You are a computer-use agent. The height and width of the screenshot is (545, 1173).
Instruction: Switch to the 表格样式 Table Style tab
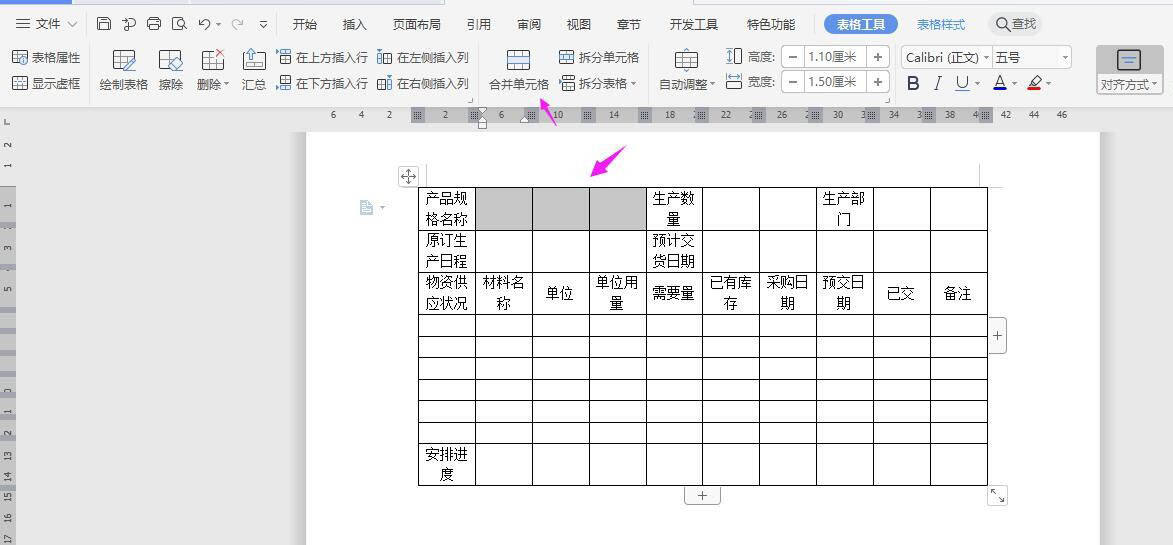941,24
